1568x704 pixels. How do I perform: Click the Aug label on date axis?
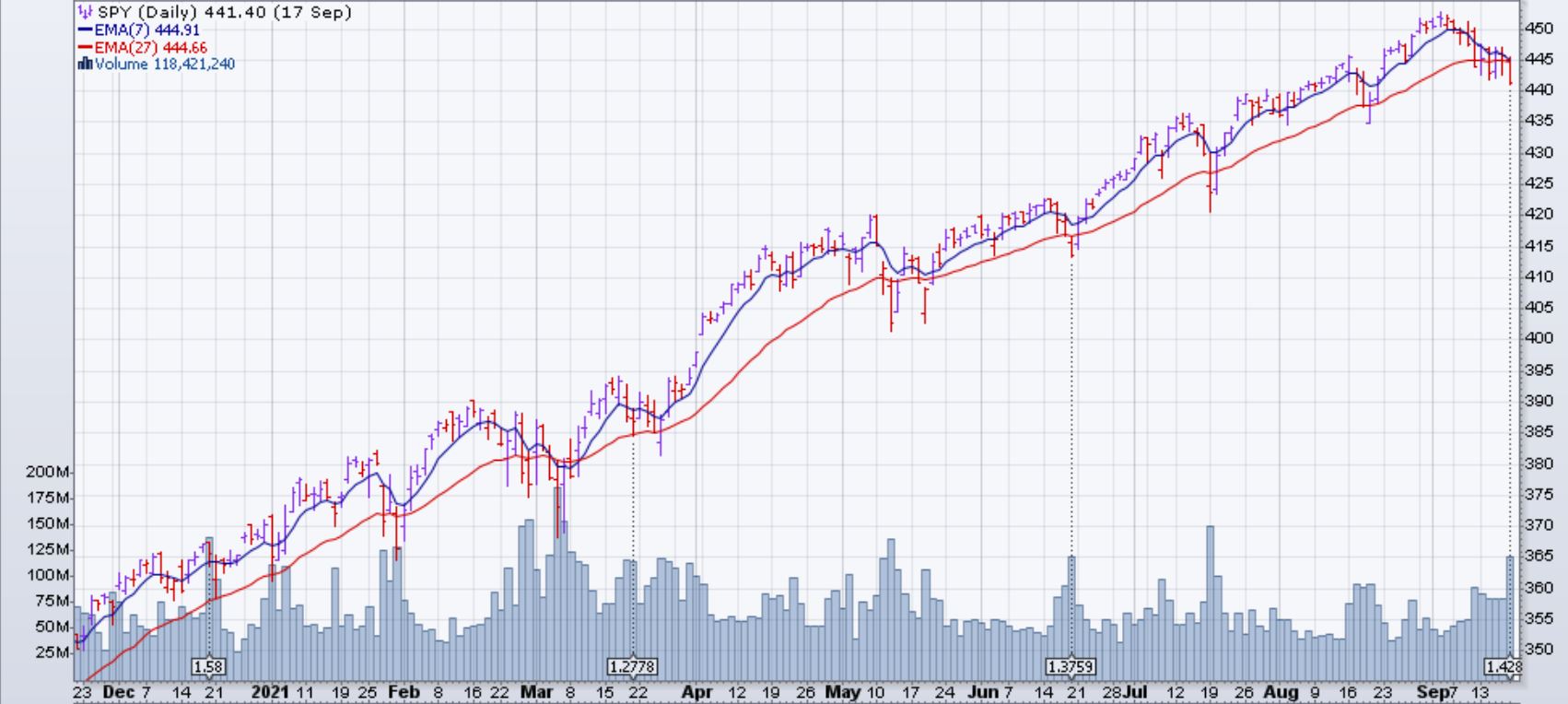tap(1280, 692)
